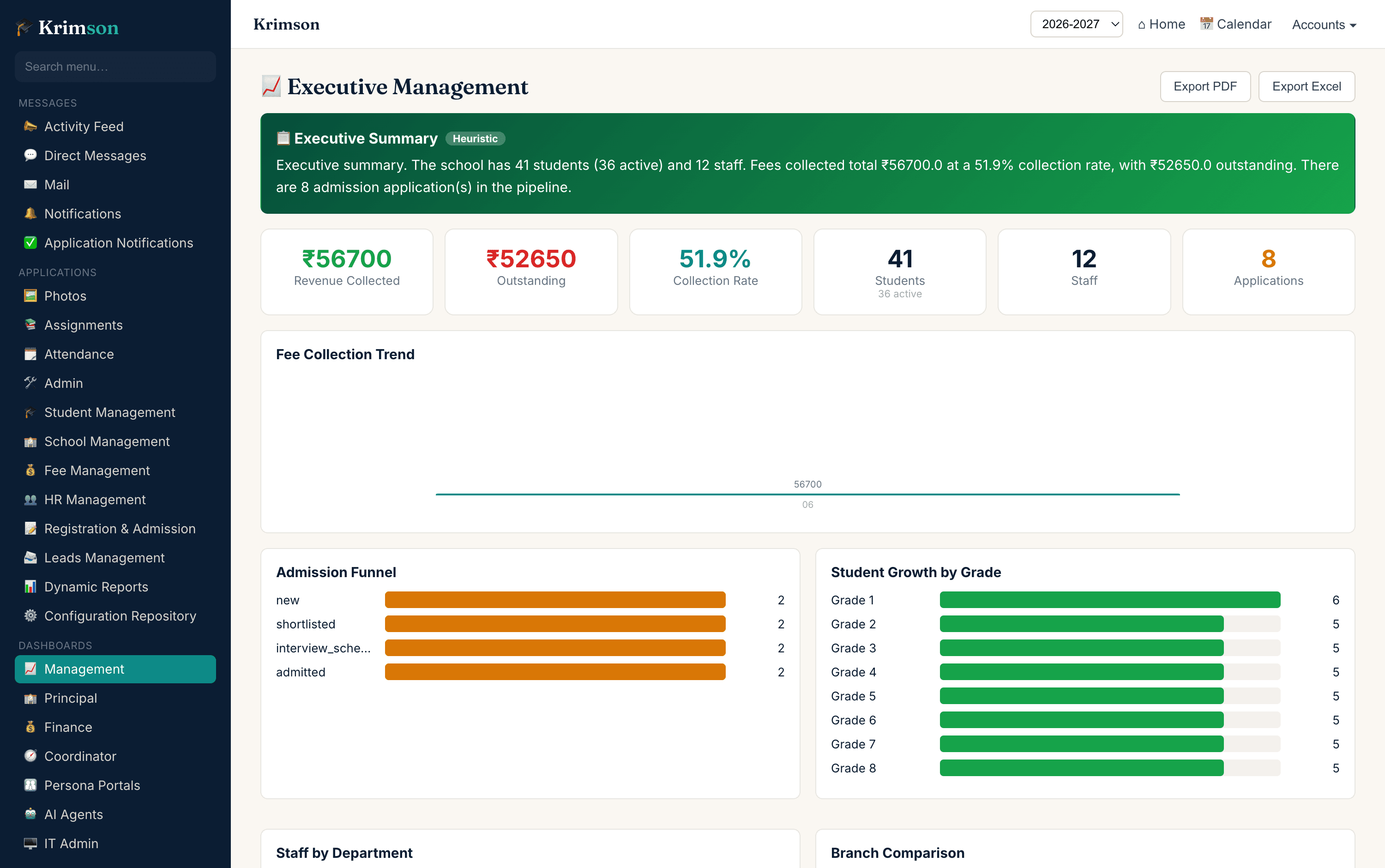1385x868 pixels.
Task: Click the Grade 1 green growth bar
Action: point(1109,600)
